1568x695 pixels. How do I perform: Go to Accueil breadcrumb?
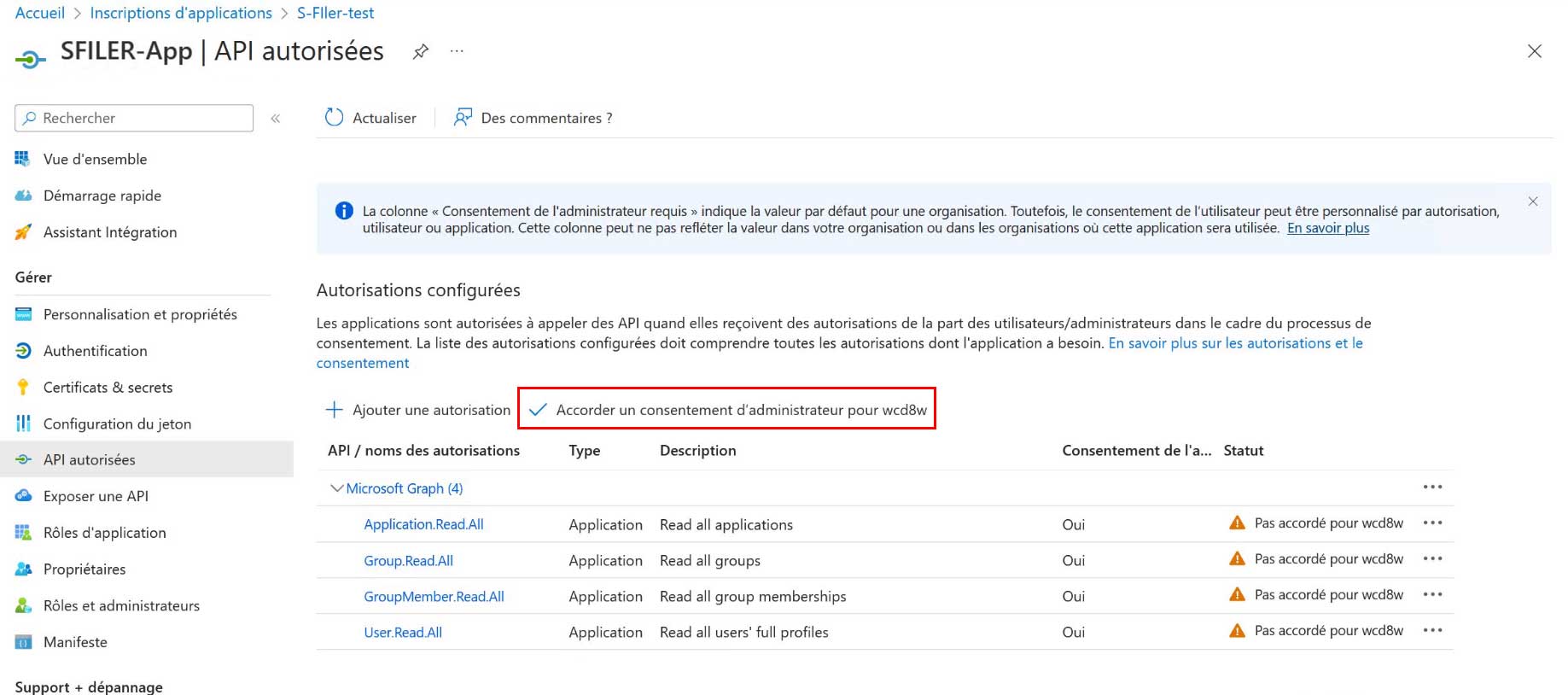click(x=40, y=13)
